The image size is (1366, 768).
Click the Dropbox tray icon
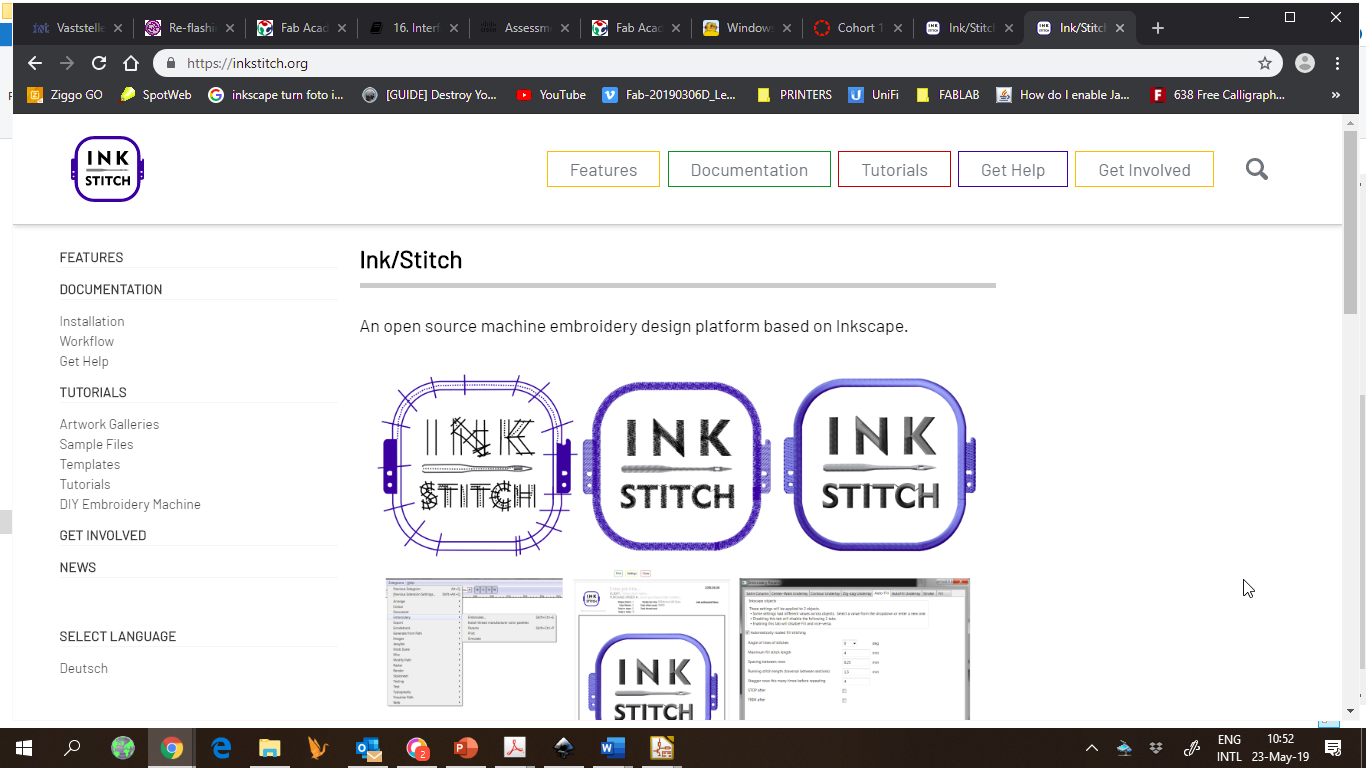[x=1157, y=748]
